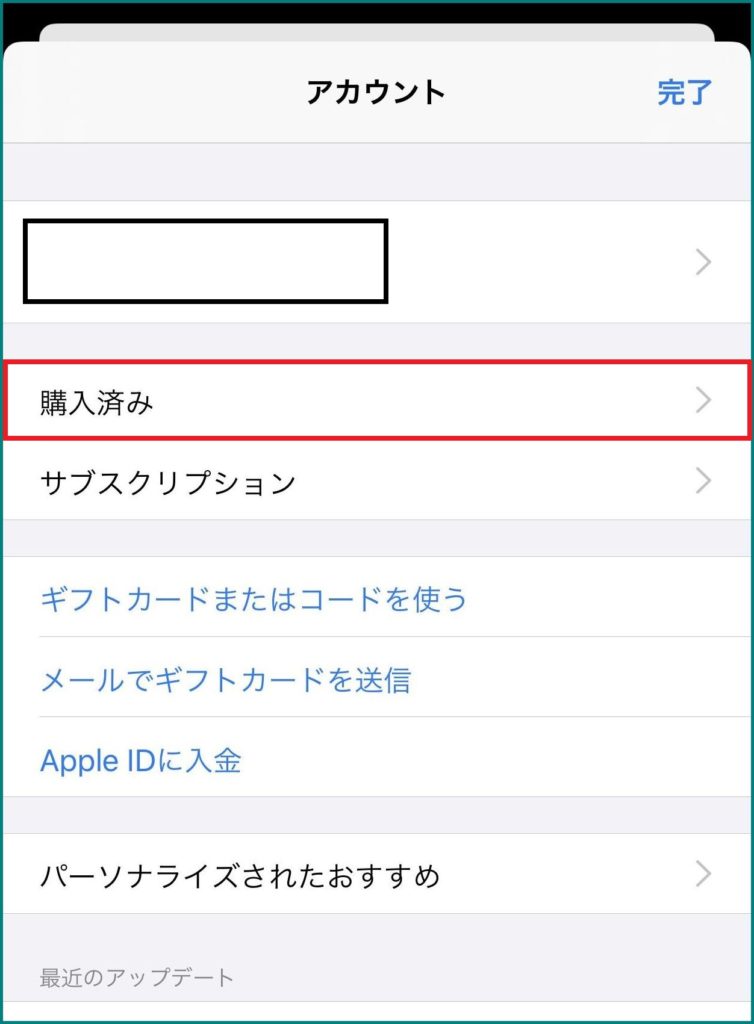Tap the empty header area left of アカウント
This screenshot has width=754, height=1024.
(155, 92)
